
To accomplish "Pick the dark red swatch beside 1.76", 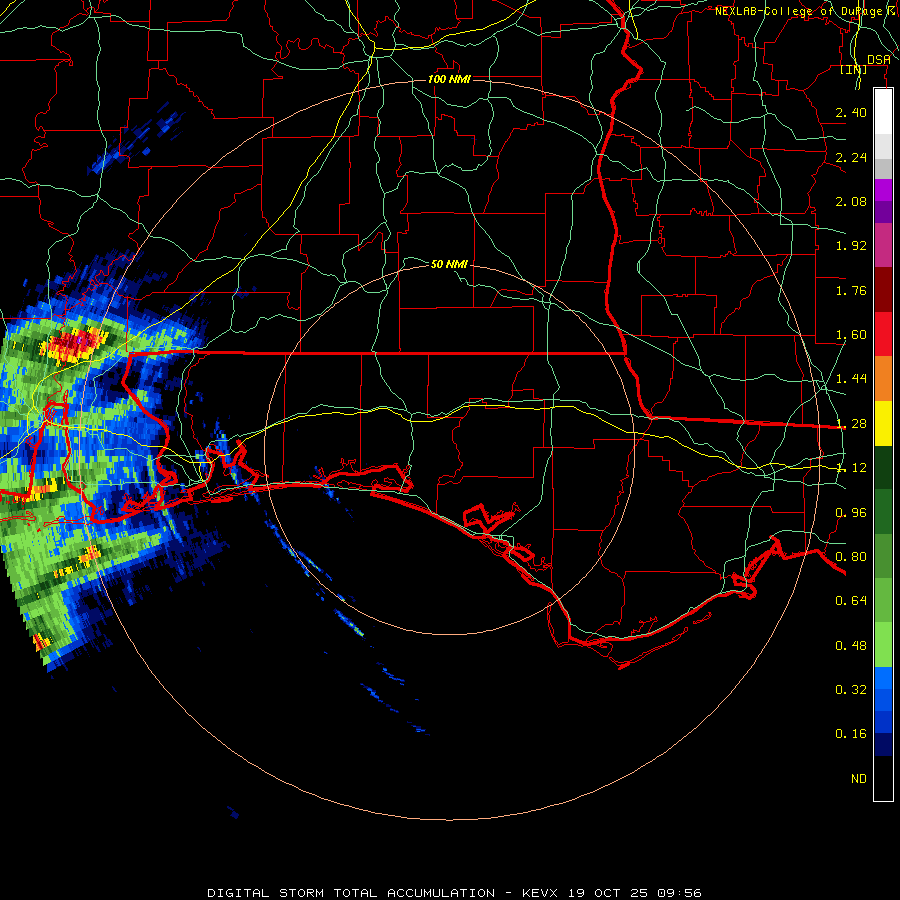I will point(883,290).
